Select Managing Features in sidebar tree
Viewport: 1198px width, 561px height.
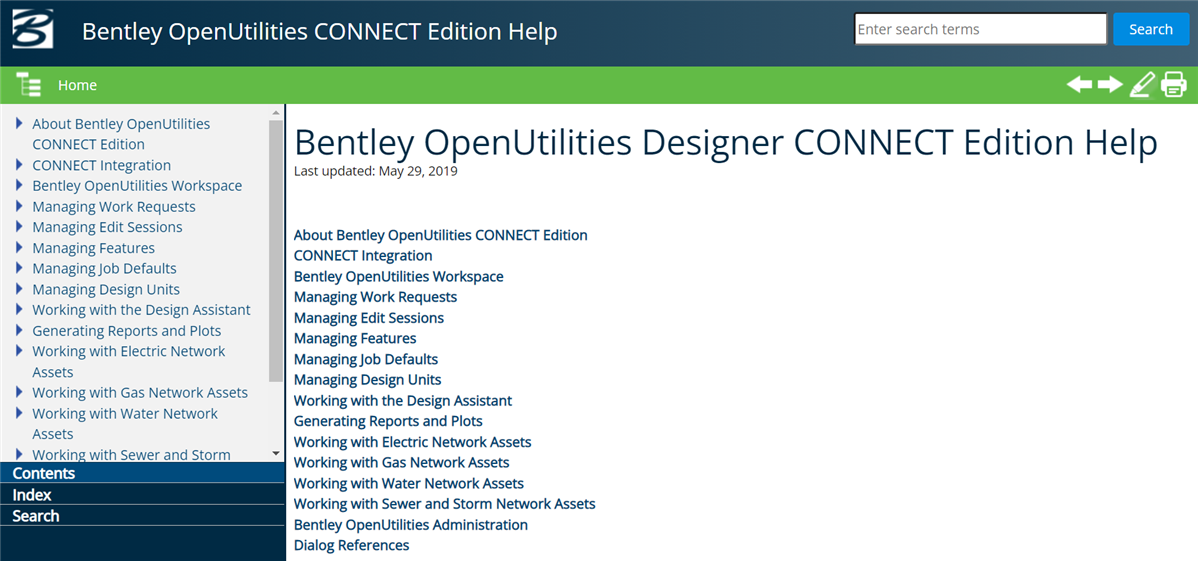coord(93,248)
